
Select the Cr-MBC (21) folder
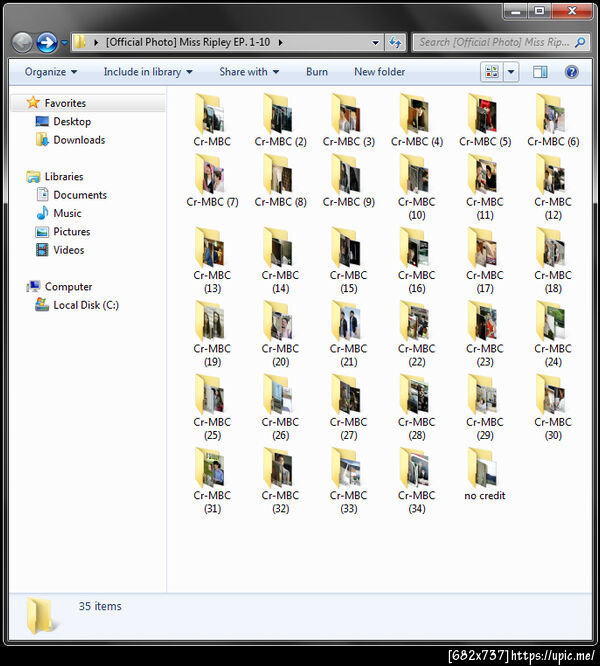pos(349,334)
